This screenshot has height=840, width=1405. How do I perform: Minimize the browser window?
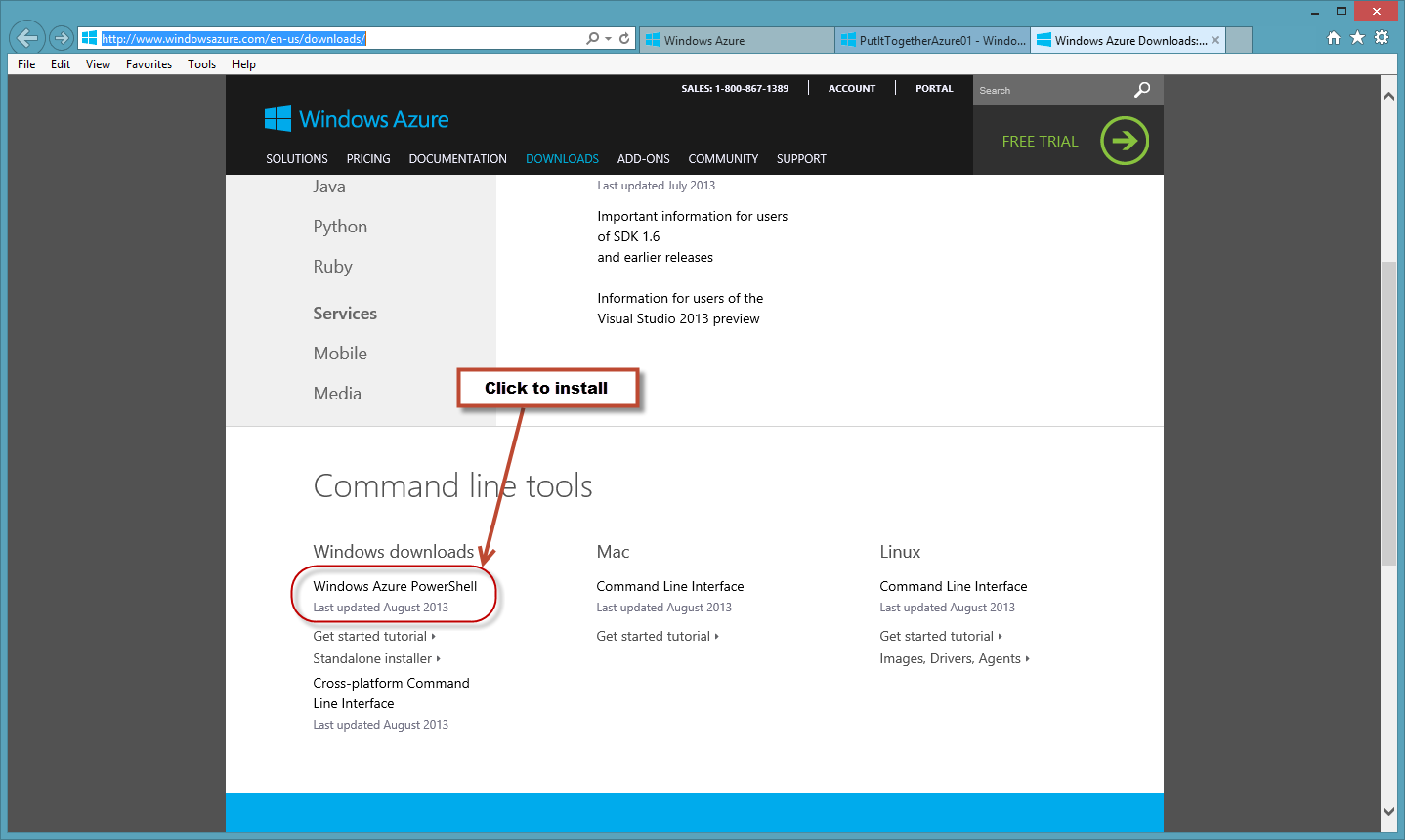point(1314,12)
